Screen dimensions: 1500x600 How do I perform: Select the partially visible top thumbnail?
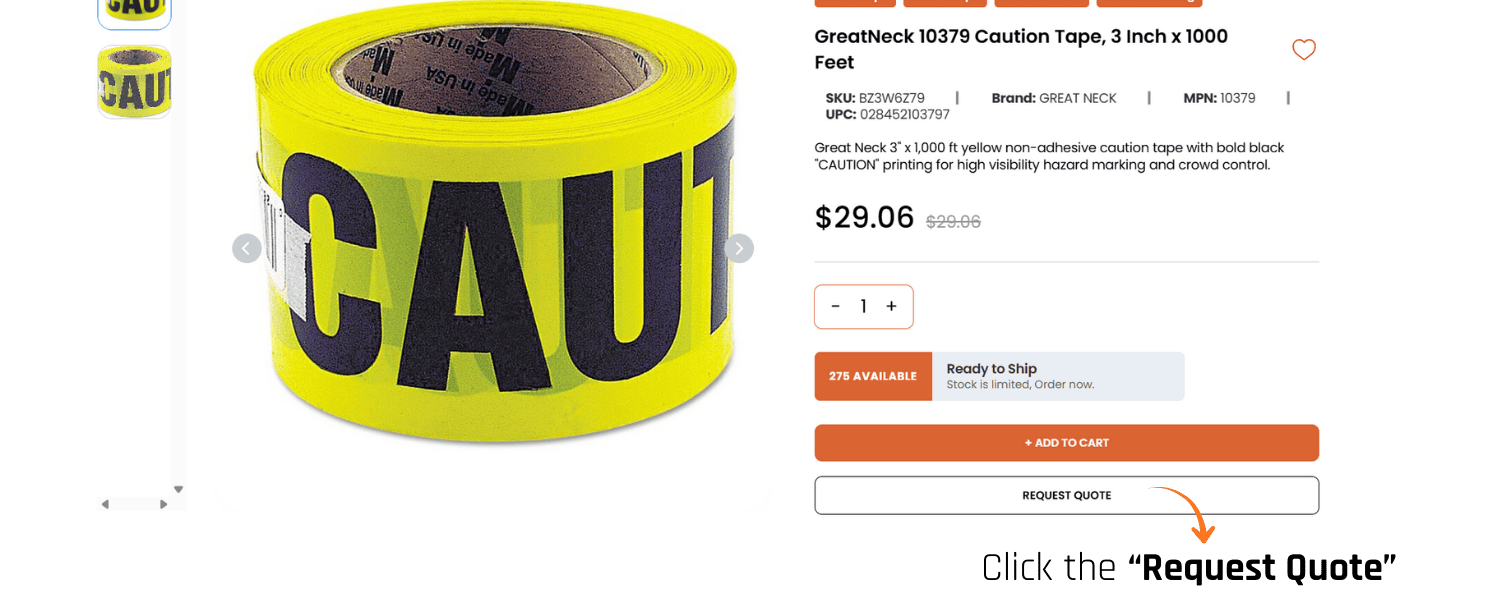point(134,14)
